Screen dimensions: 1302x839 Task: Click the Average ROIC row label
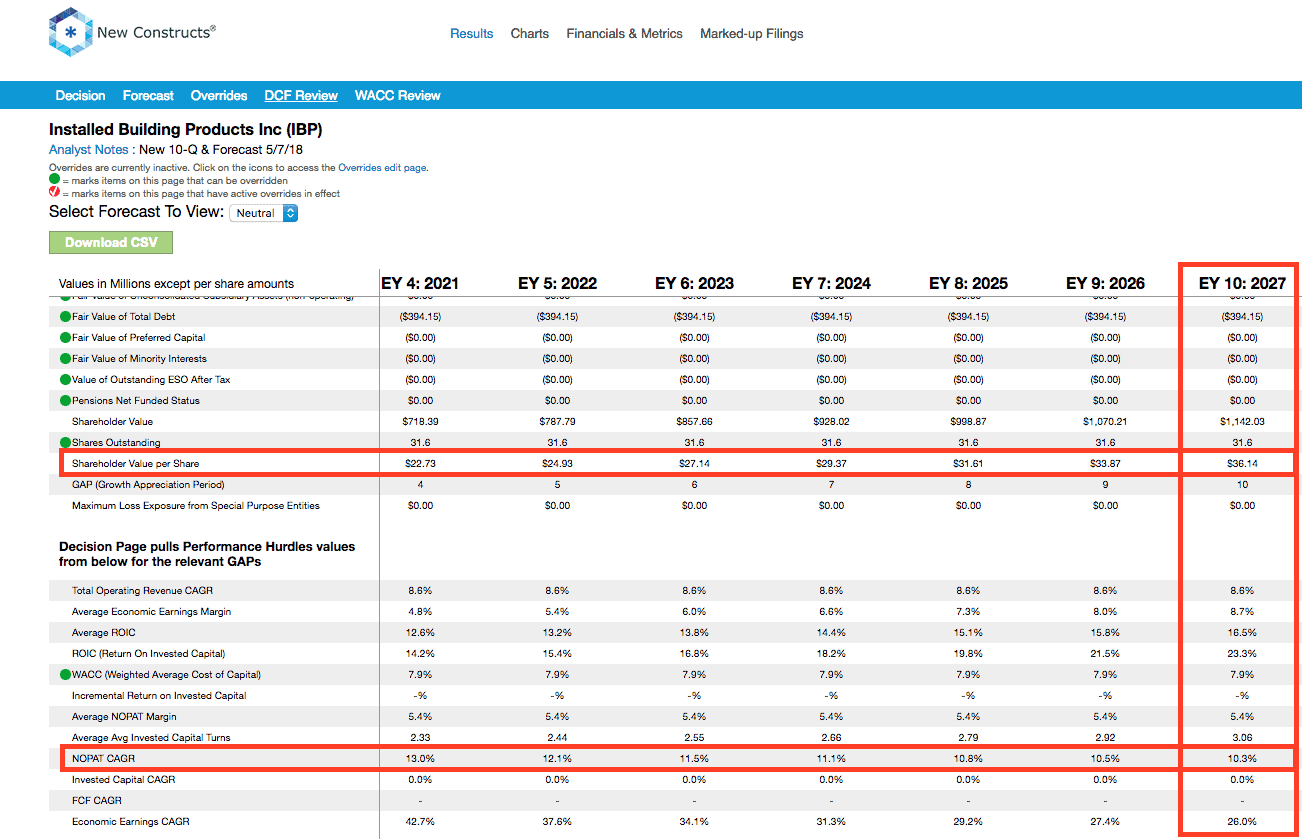104,632
